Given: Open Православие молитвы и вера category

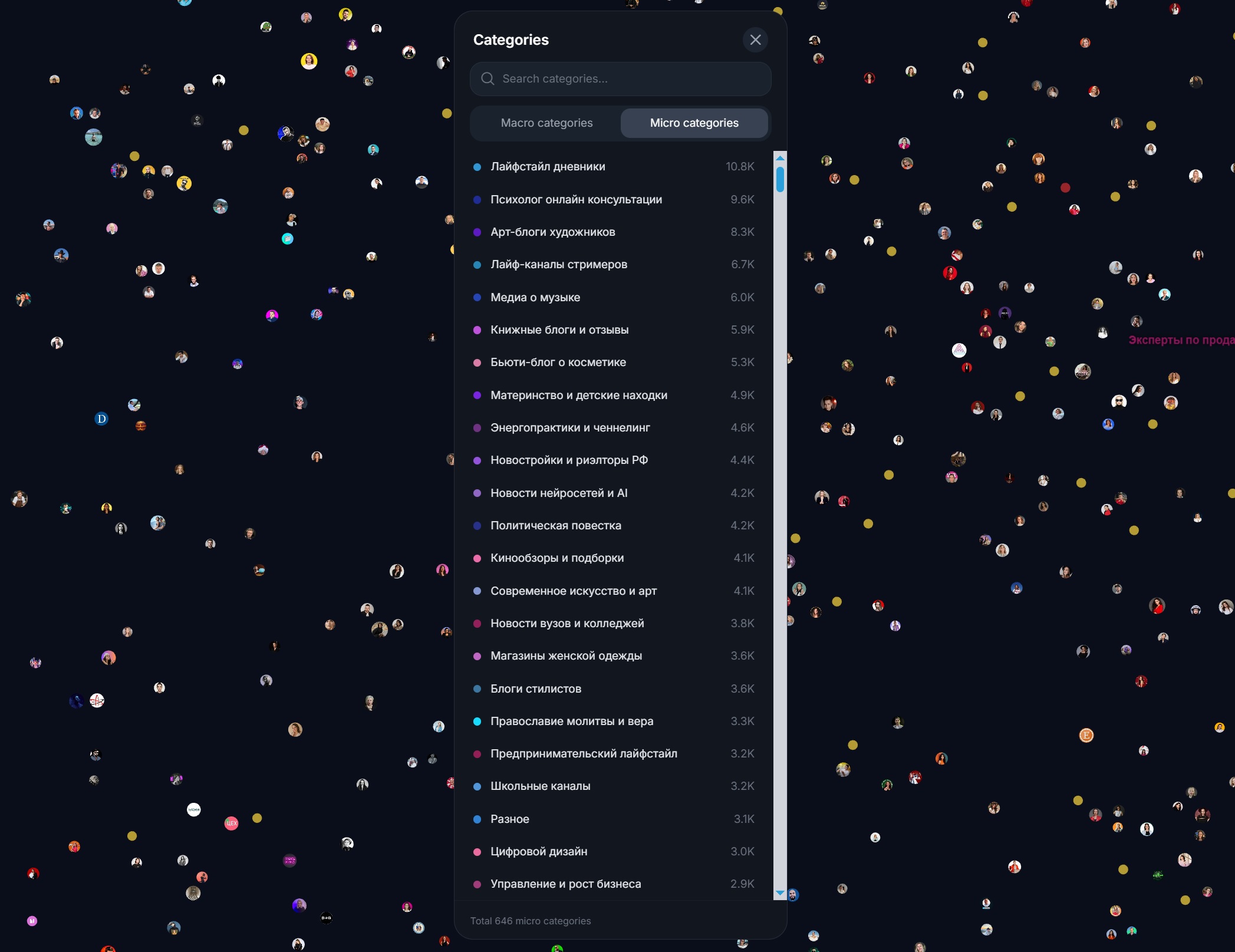Looking at the screenshot, I should pos(614,722).
